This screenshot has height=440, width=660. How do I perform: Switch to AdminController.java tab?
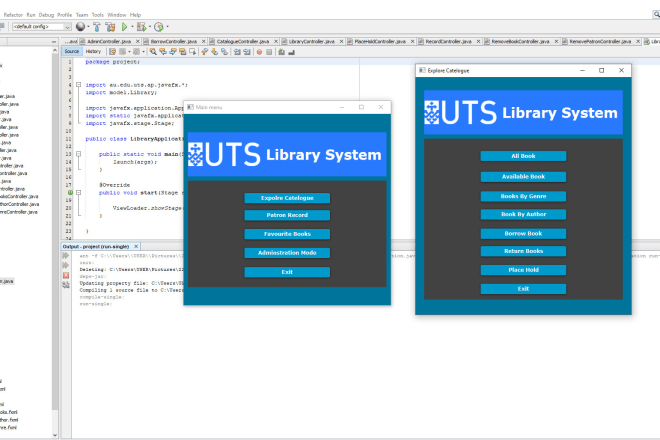[x=109, y=41]
